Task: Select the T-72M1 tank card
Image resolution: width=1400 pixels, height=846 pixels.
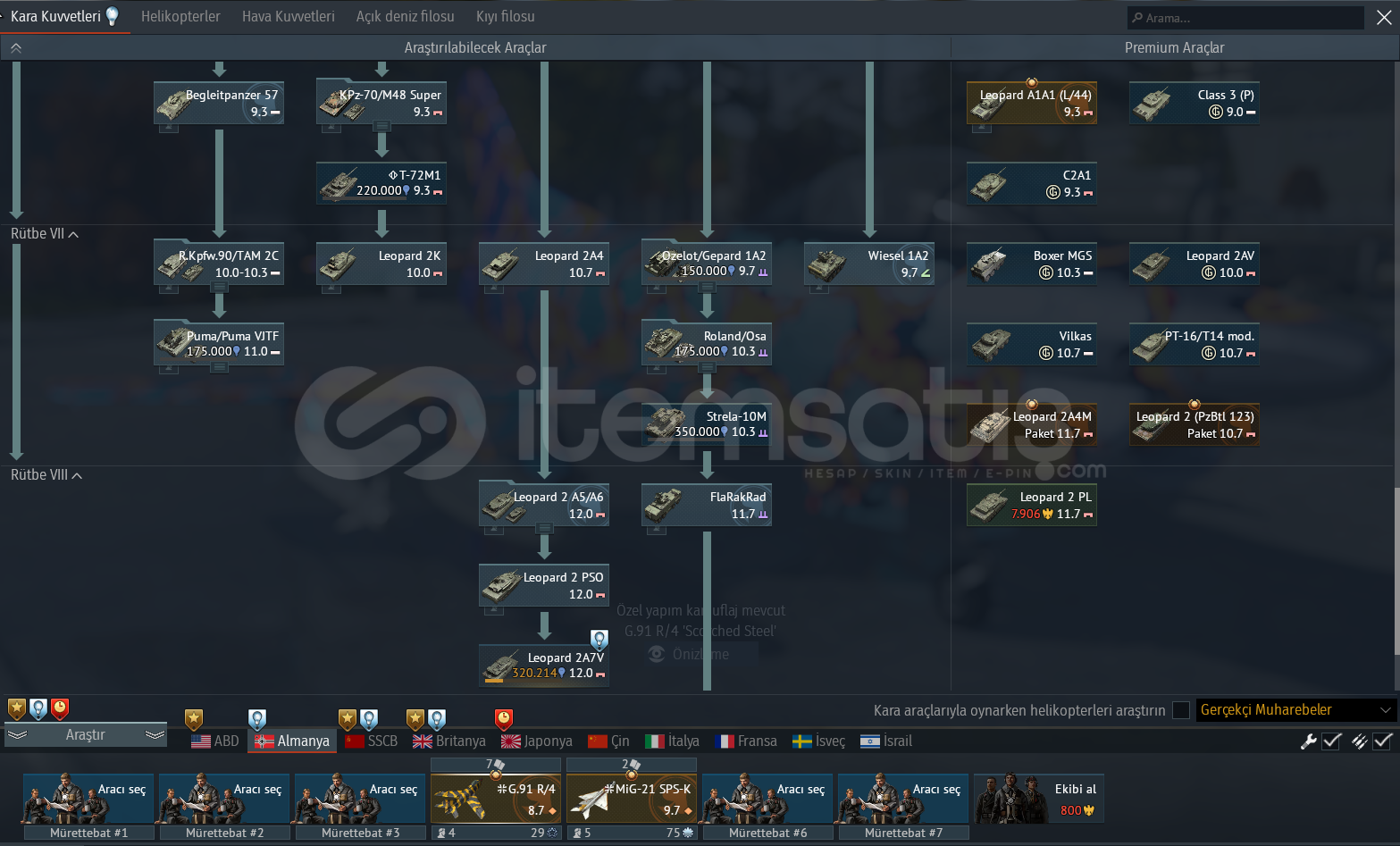Action: pos(381,183)
